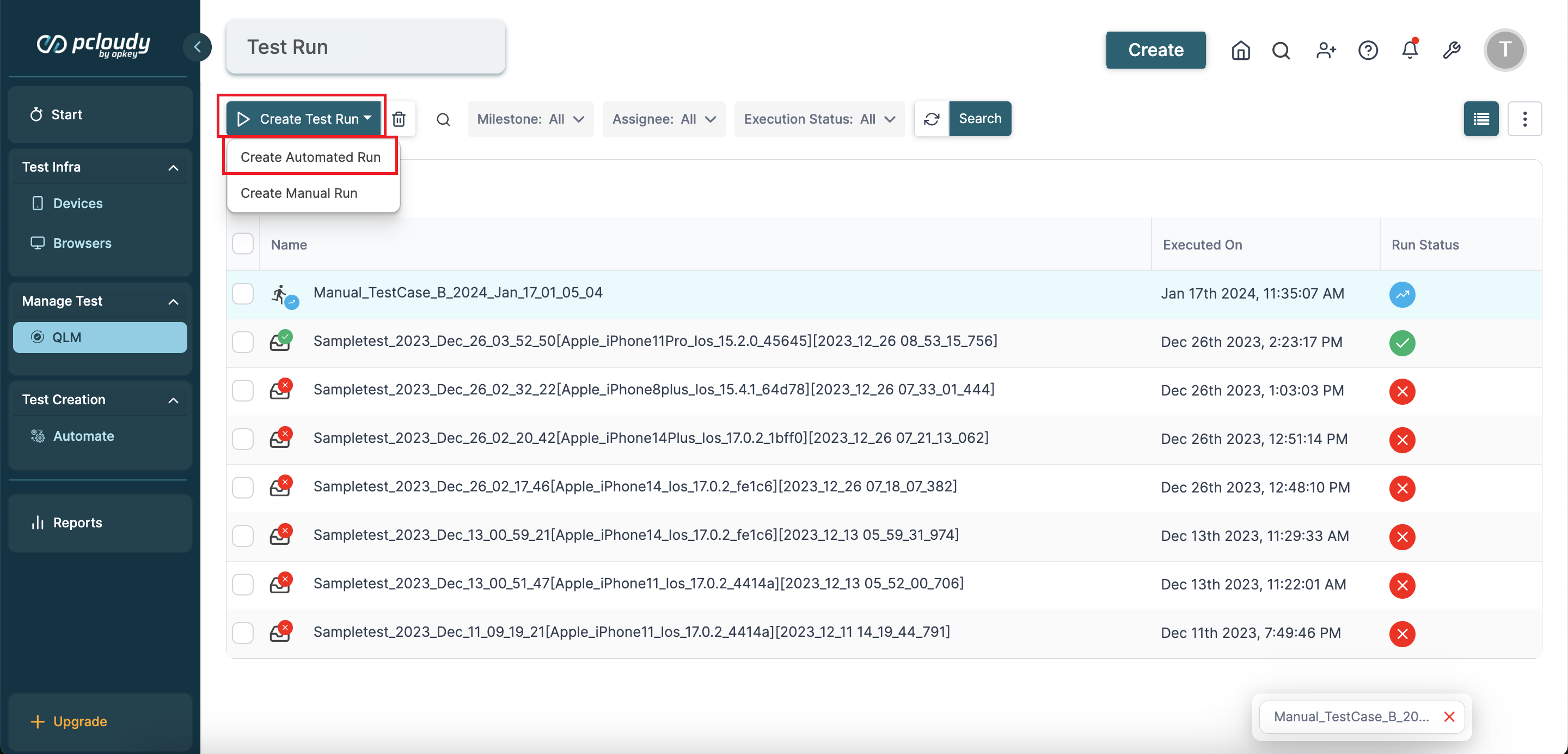The width and height of the screenshot is (1568, 754).
Task: Click manual run icon of Manual_TestCase_B row
Action: tap(284, 296)
